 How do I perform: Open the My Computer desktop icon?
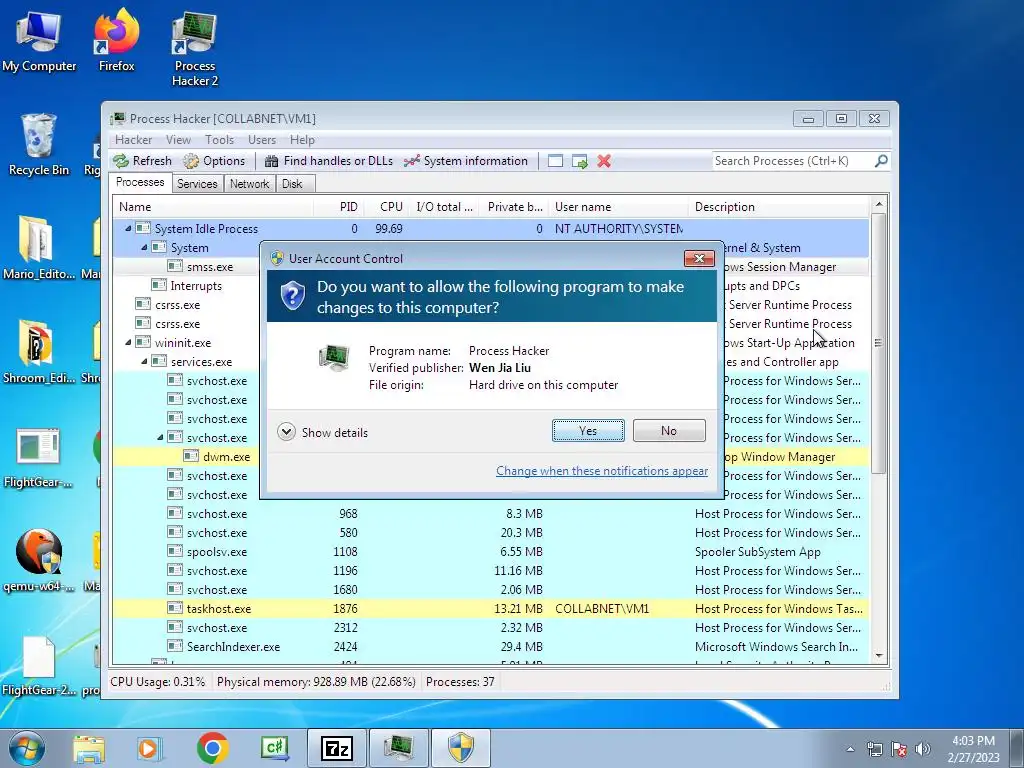pyautogui.click(x=39, y=42)
